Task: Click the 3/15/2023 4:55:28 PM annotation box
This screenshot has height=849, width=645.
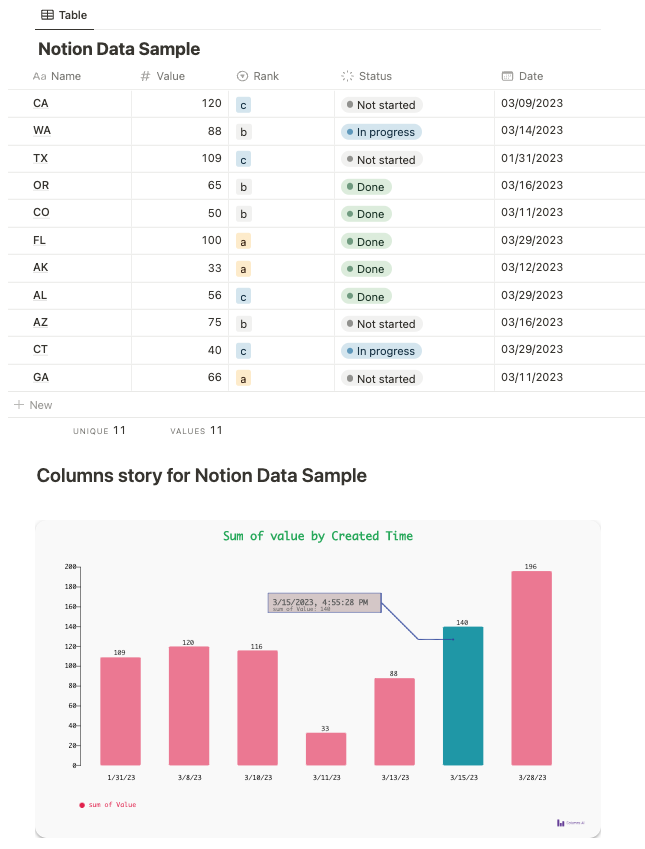Action: [324, 603]
